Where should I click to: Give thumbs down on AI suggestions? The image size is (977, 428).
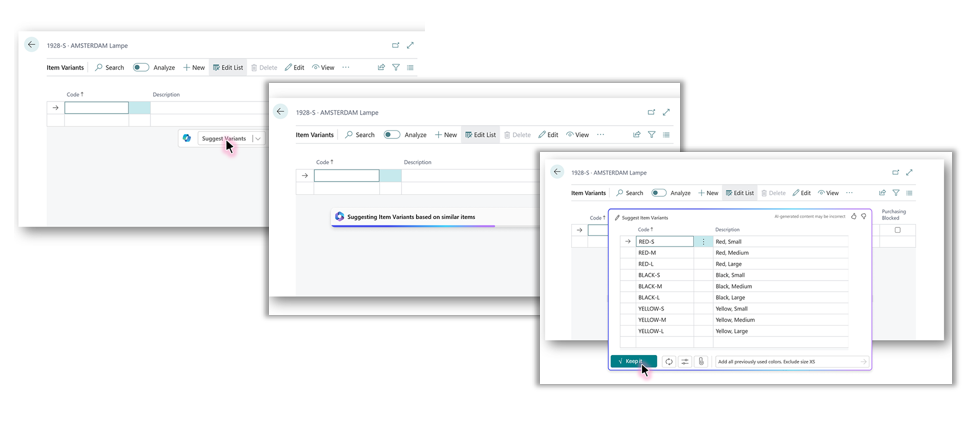[864, 216]
